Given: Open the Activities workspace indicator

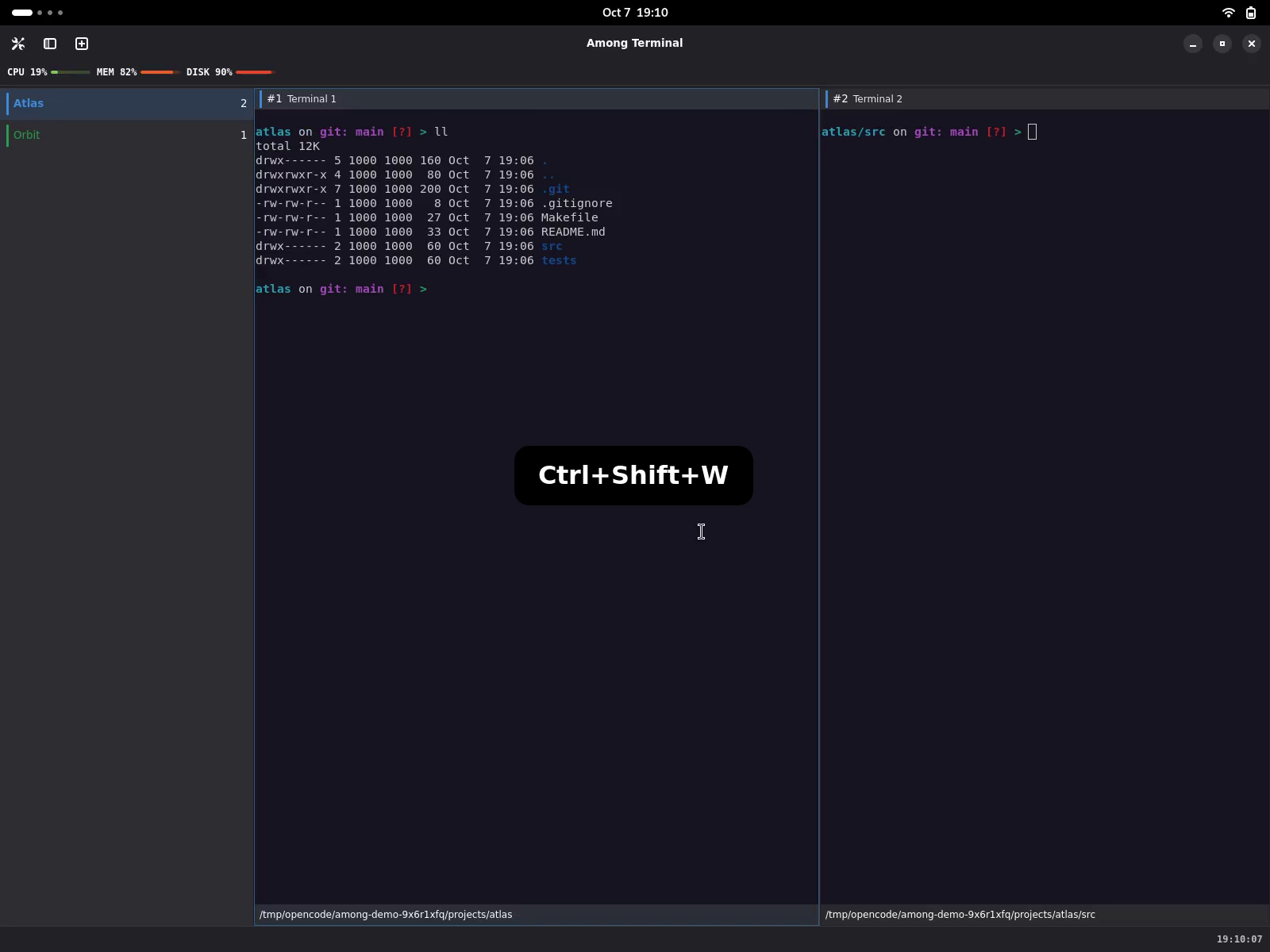Looking at the screenshot, I should pyautogui.click(x=37, y=13).
